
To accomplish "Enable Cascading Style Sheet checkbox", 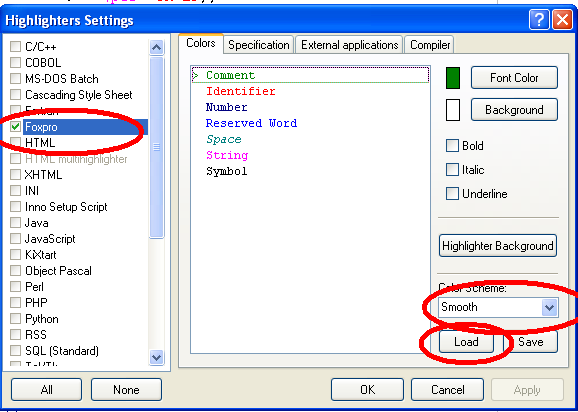I will tap(15, 94).
